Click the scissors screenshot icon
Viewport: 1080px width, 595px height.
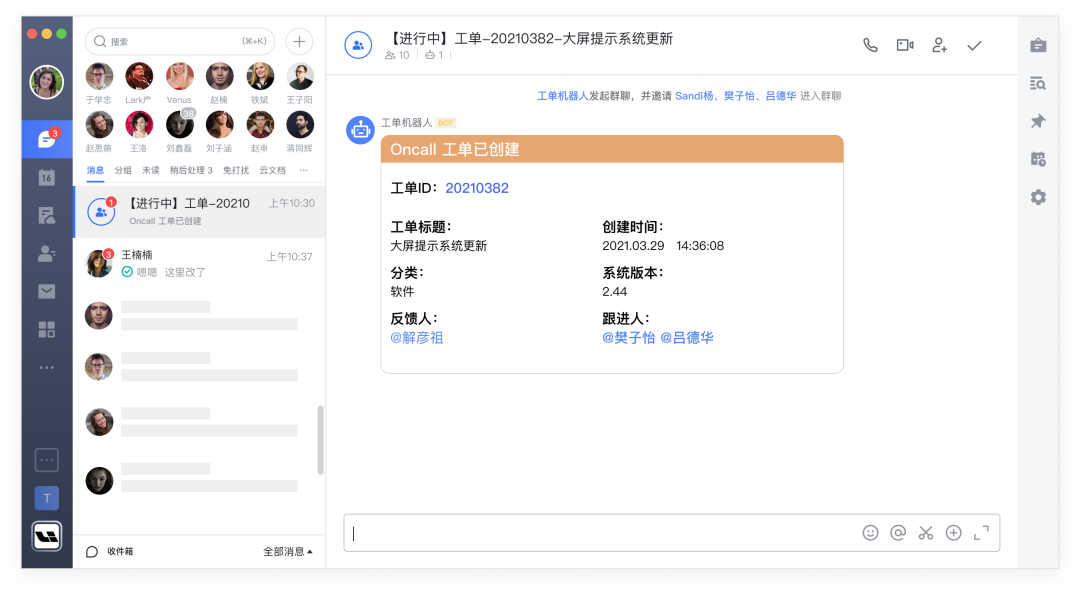(x=925, y=533)
